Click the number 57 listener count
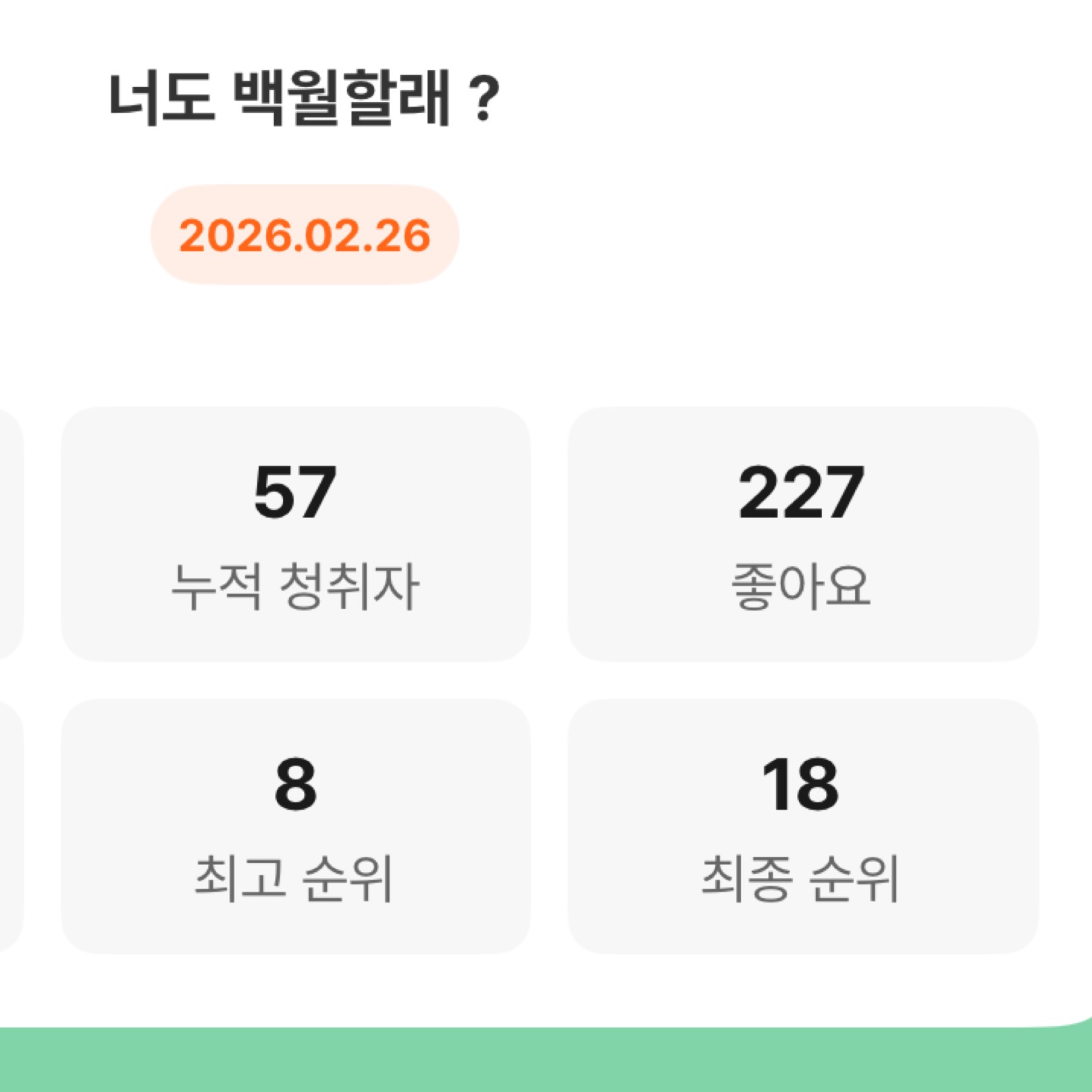 tap(295, 492)
